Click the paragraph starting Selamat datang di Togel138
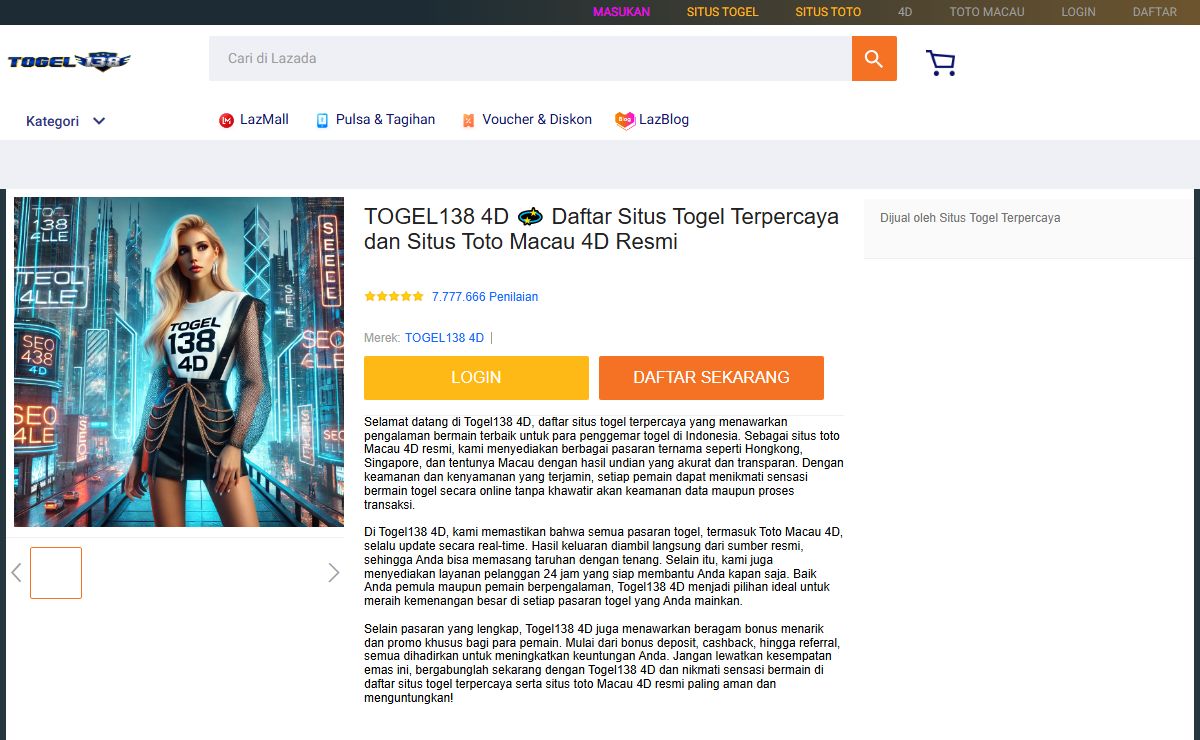This screenshot has width=1200, height=740. (x=604, y=463)
